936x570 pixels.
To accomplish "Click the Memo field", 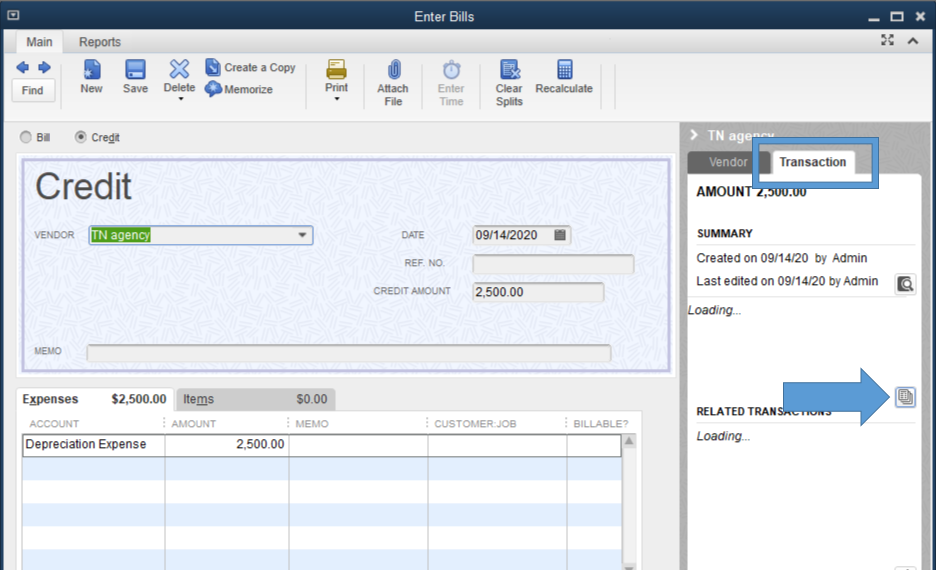I will [349, 353].
